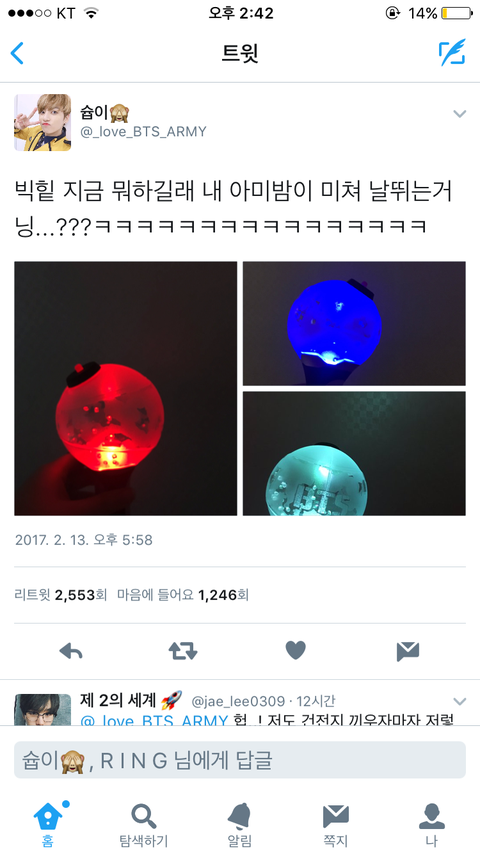This screenshot has width=480, height=854.
Task: Switch to 탐색하기 search tab
Action: [x=144, y=825]
